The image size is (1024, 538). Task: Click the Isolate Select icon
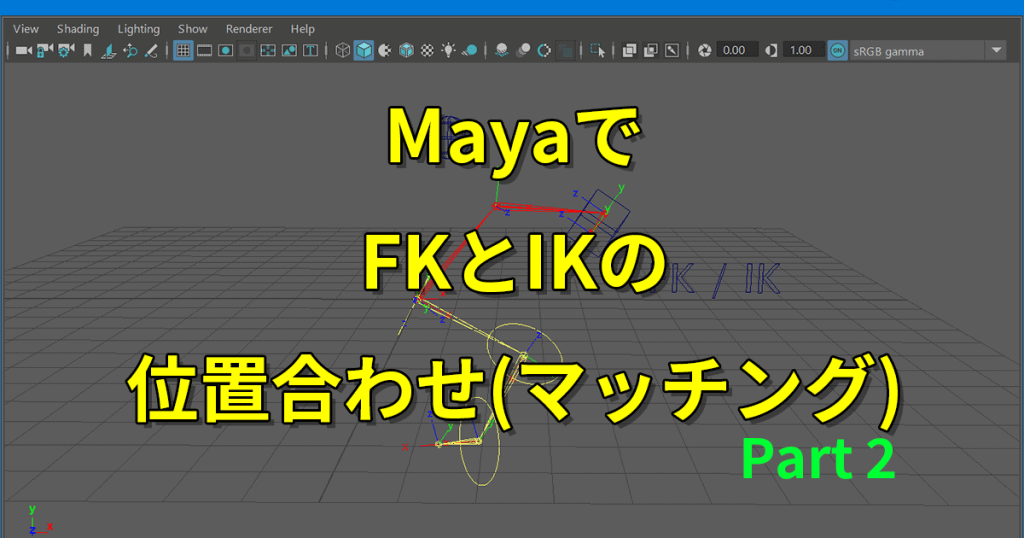coord(597,50)
